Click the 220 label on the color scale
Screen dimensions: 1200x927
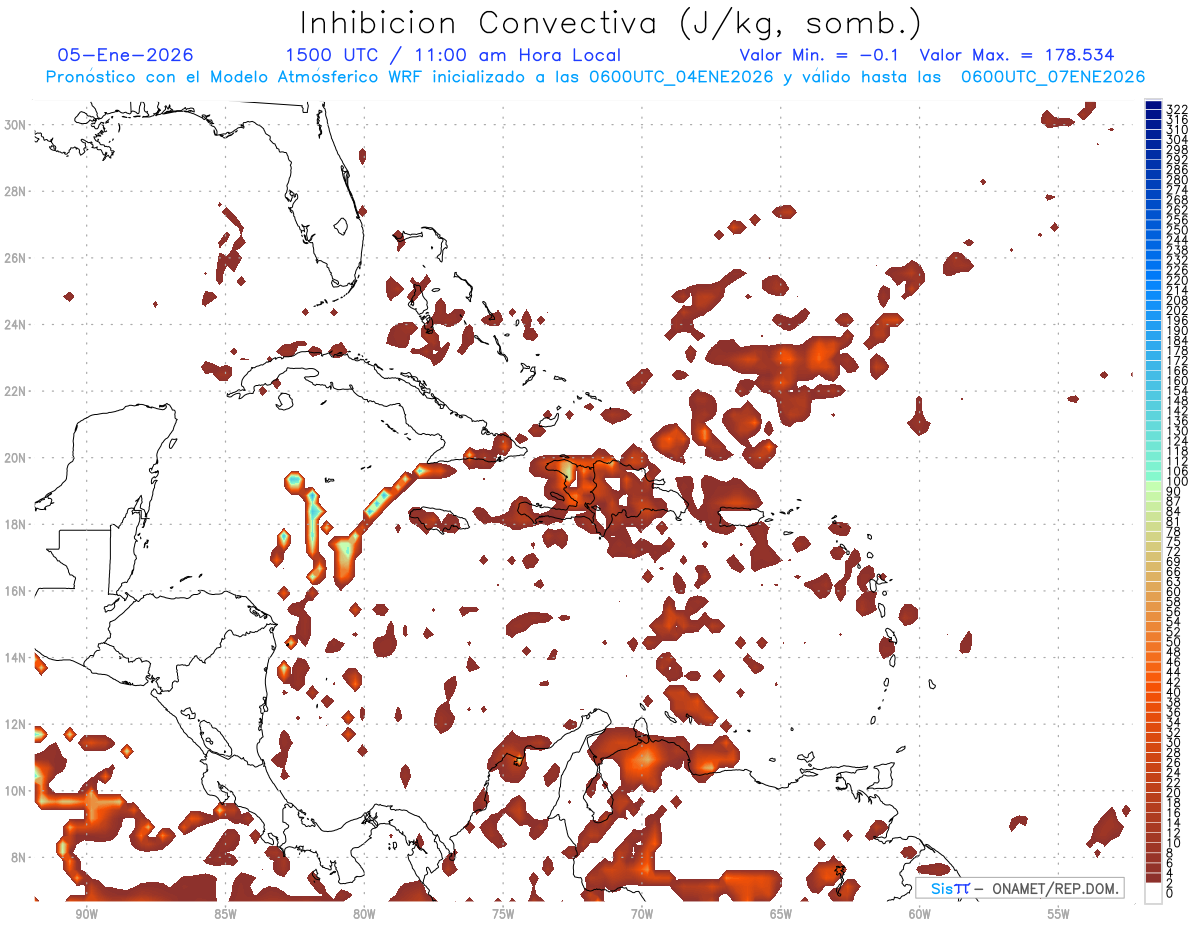[x=1177, y=280]
